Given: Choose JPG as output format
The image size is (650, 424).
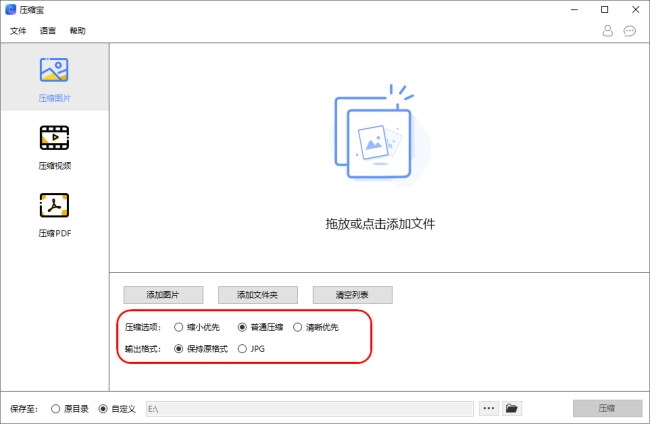Looking at the screenshot, I should (242, 349).
